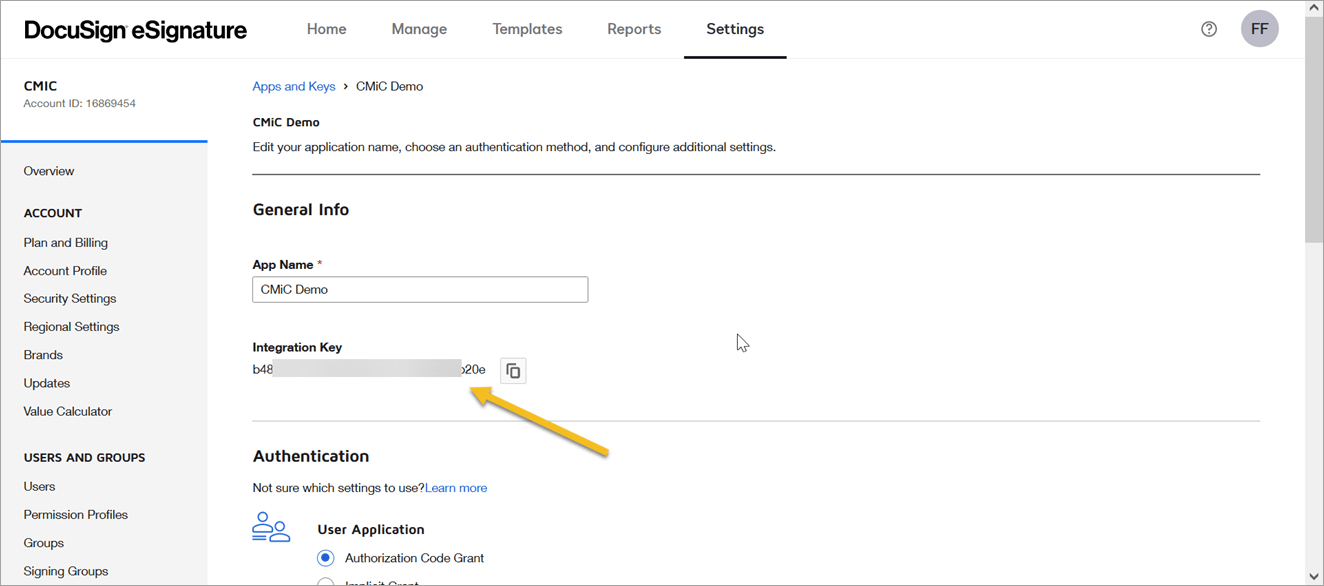Click the Account ID: 16869454 text

80,104
